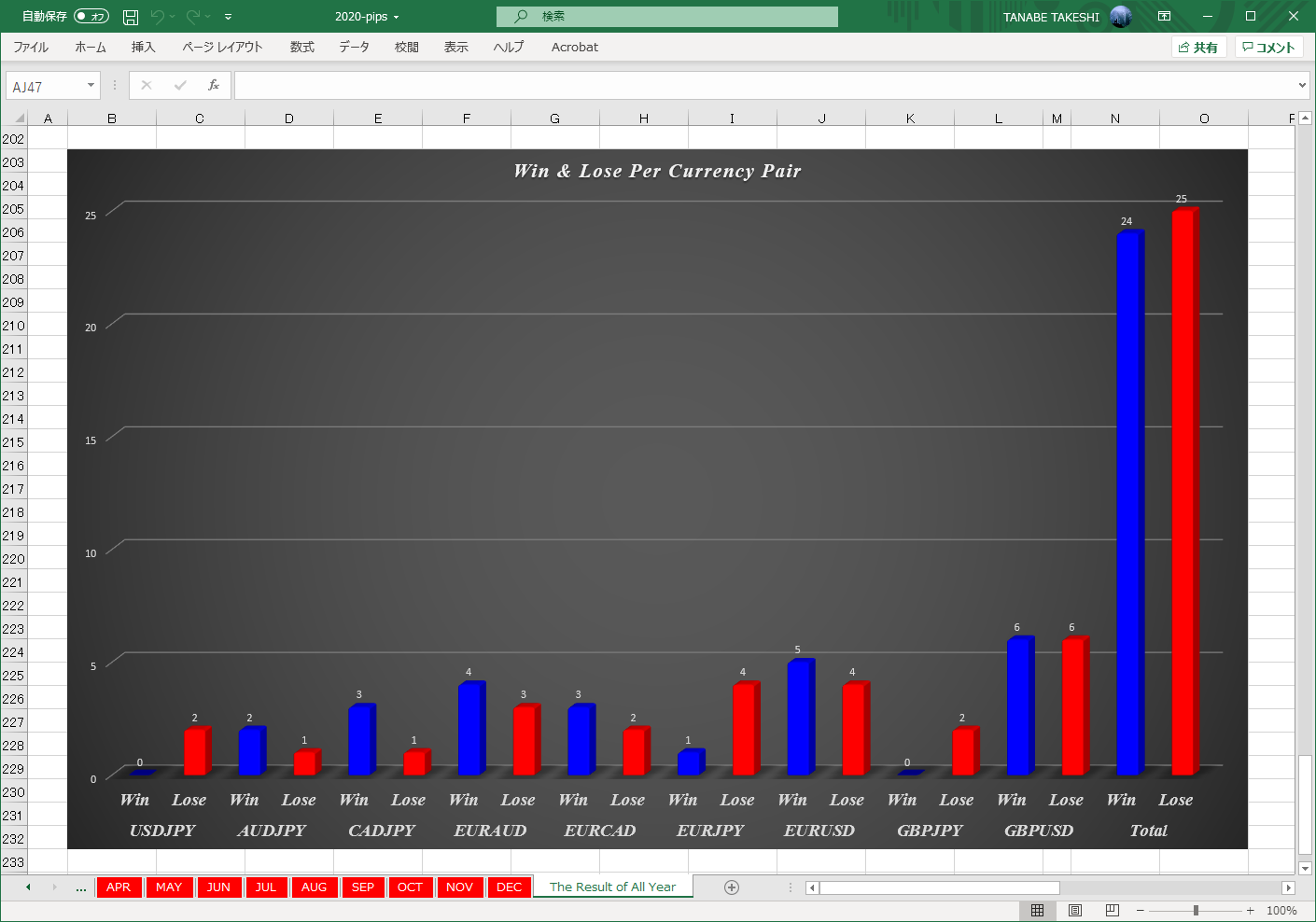This screenshot has width=1316, height=922.
Task: Click the Insert Function fx icon
Action: click(214, 85)
